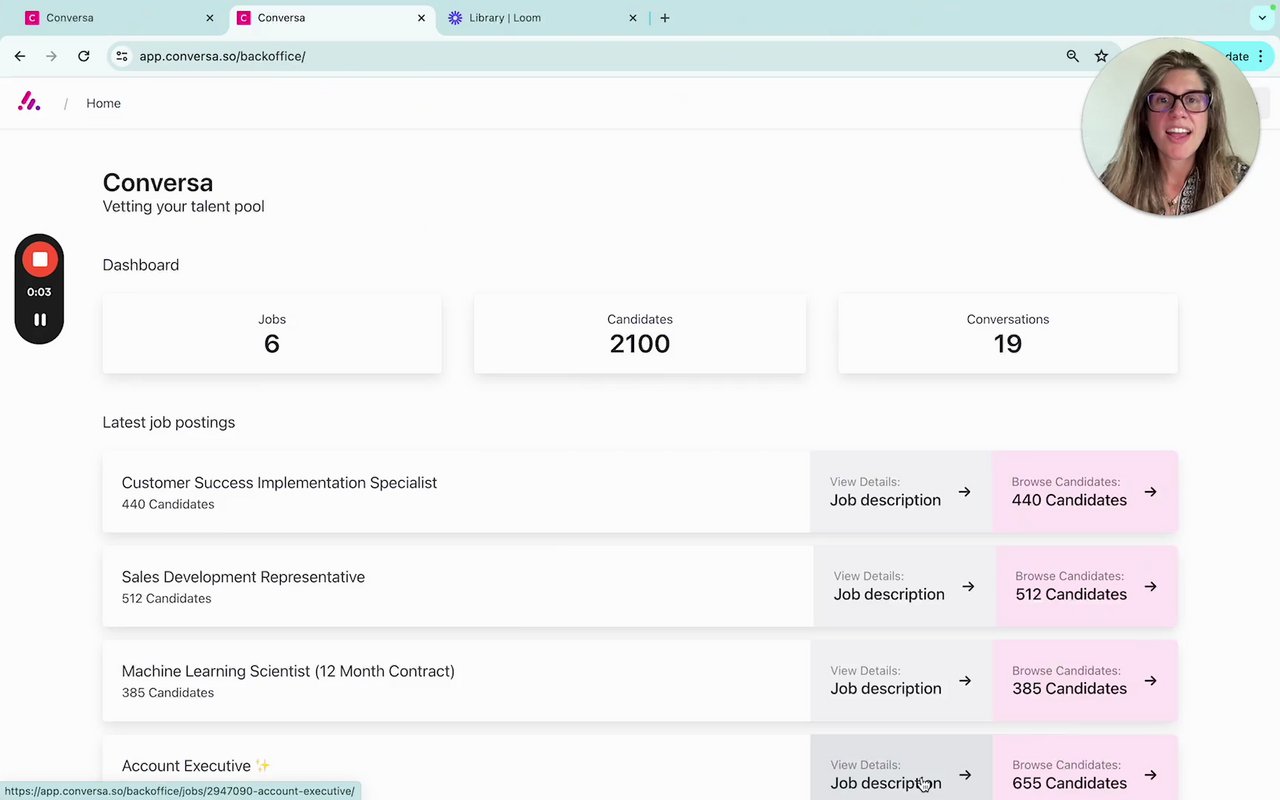1280x800 pixels.
Task: Open the Conversations 19 dashboard card
Action: tap(1008, 334)
